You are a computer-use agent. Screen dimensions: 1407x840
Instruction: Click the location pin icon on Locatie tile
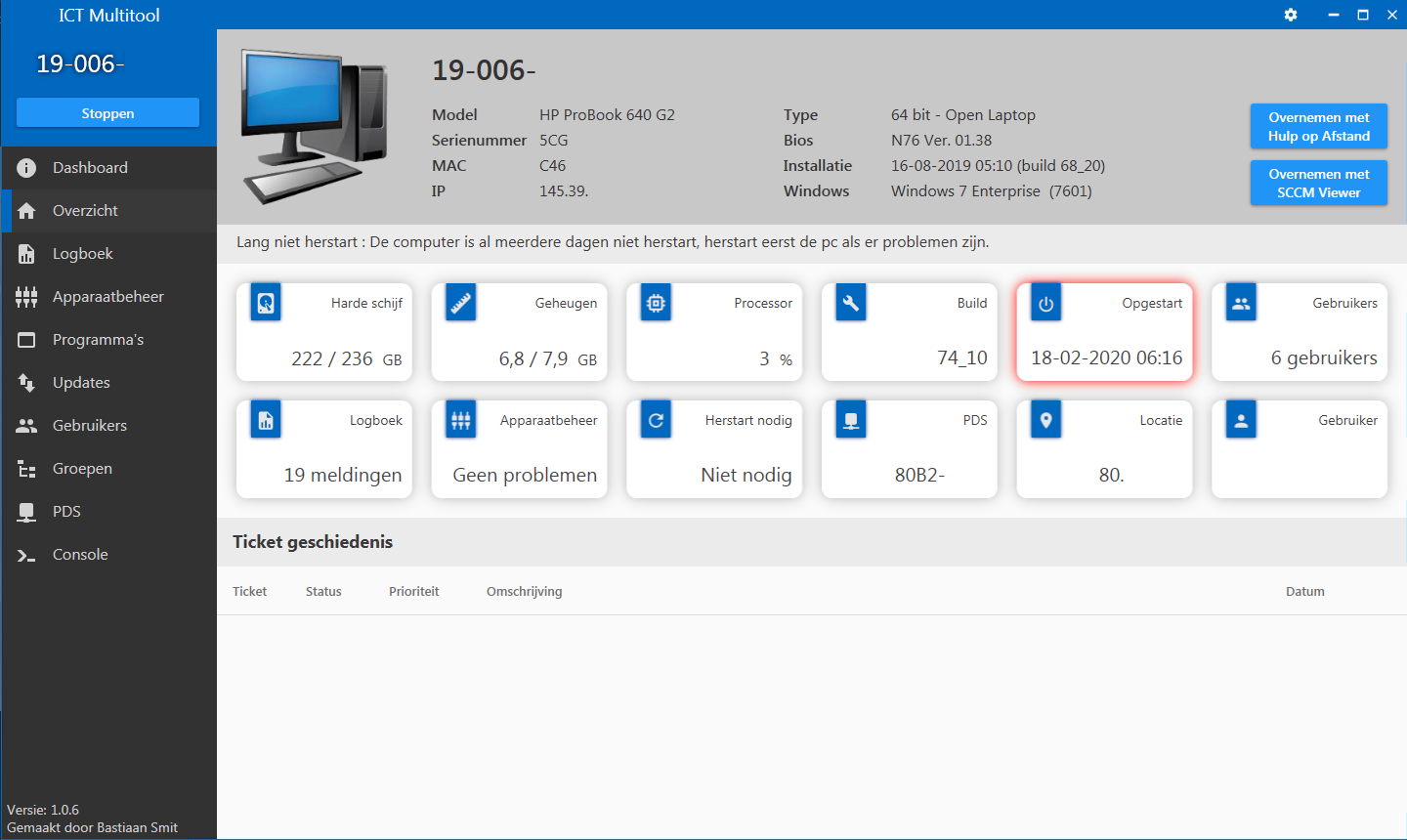tap(1045, 421)
